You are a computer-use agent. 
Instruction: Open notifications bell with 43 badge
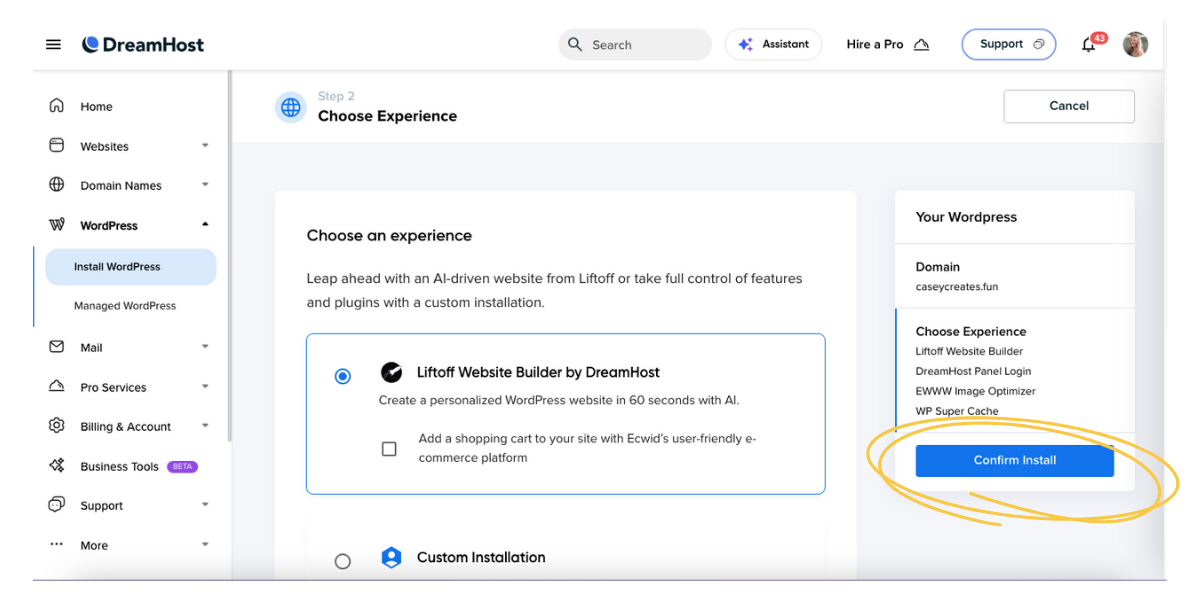[x=1090, y=44]
